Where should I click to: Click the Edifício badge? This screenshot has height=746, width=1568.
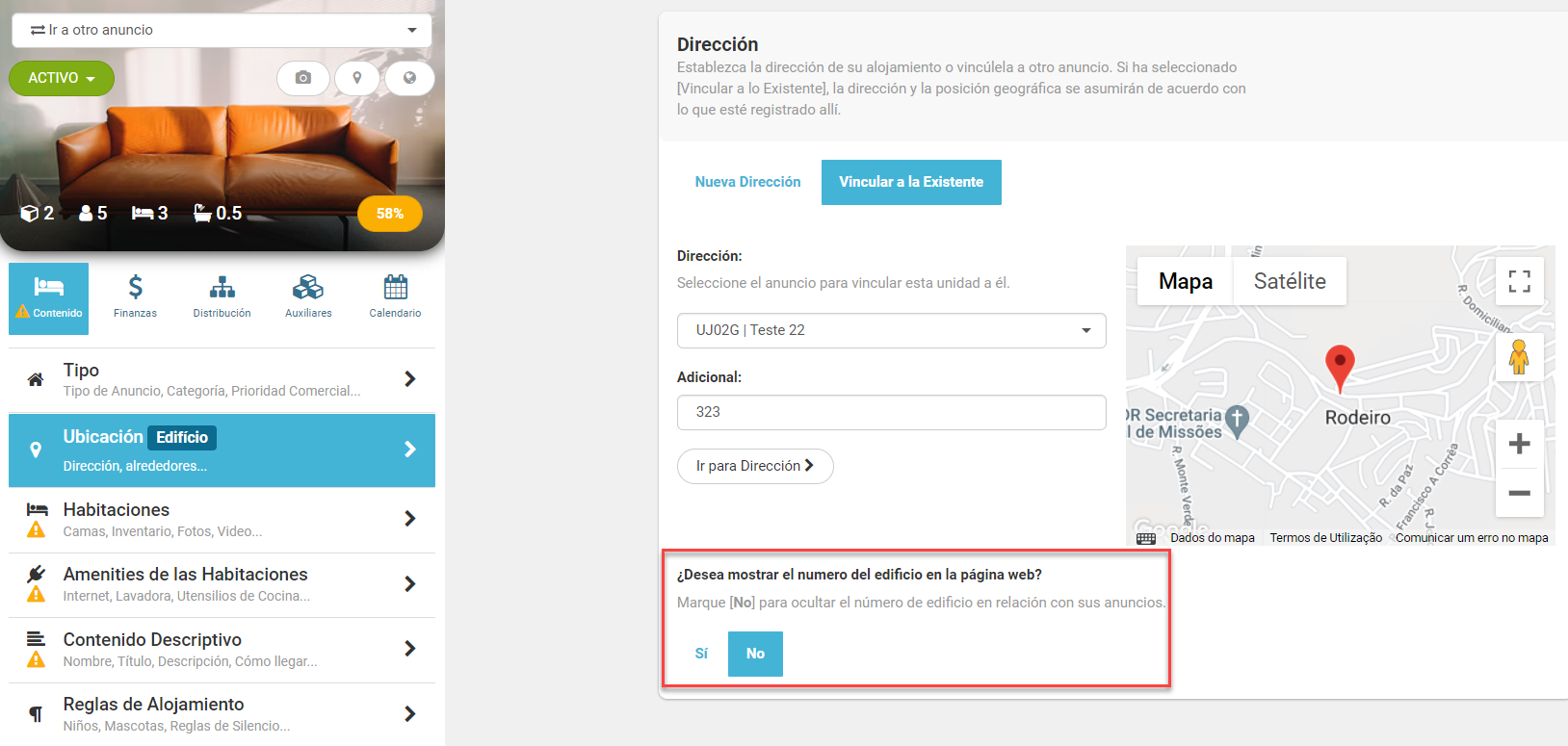182,438
